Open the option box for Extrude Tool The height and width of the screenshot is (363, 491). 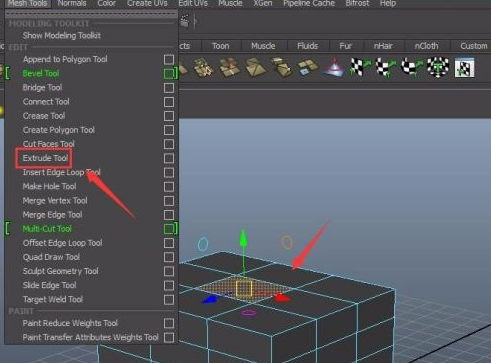(169, 158)
